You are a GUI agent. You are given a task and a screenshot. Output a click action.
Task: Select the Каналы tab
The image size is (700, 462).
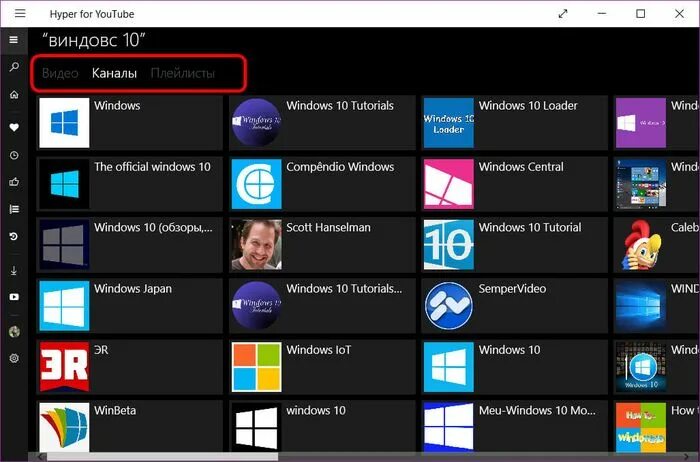pyautogui.click(x=114, y=73)
